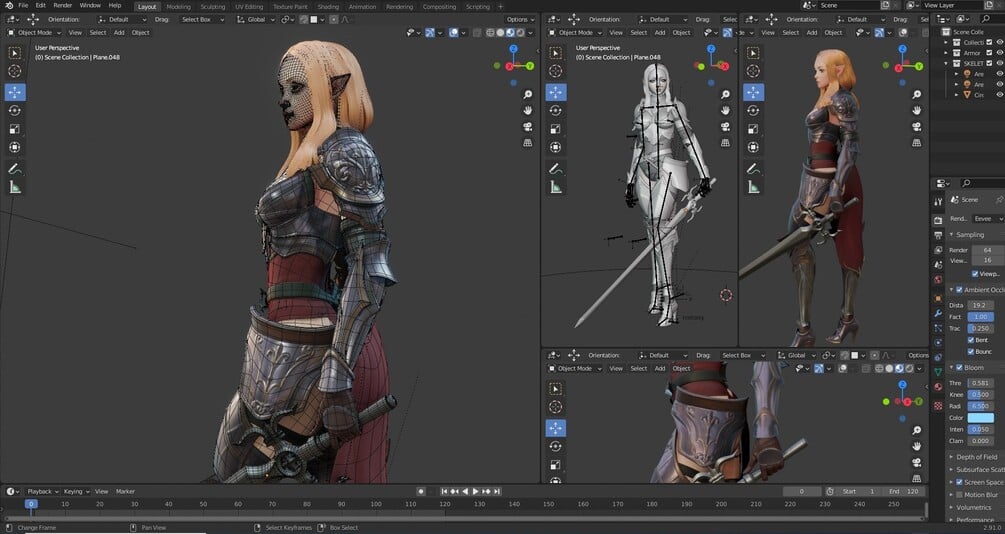Screen dimensions: 1005x534
Task: Enable the Motion Blur checkbox
Action: click(x=959, y=495)
